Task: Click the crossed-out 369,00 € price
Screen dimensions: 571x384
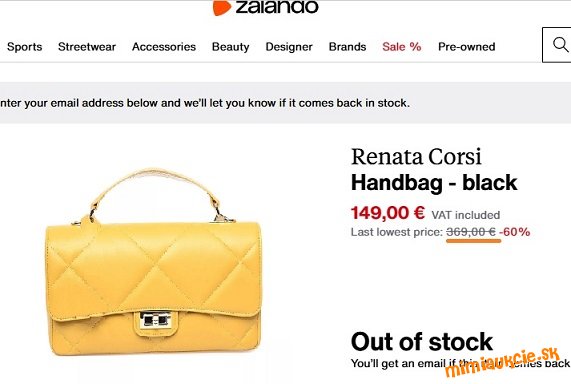Action: [471, 232]
